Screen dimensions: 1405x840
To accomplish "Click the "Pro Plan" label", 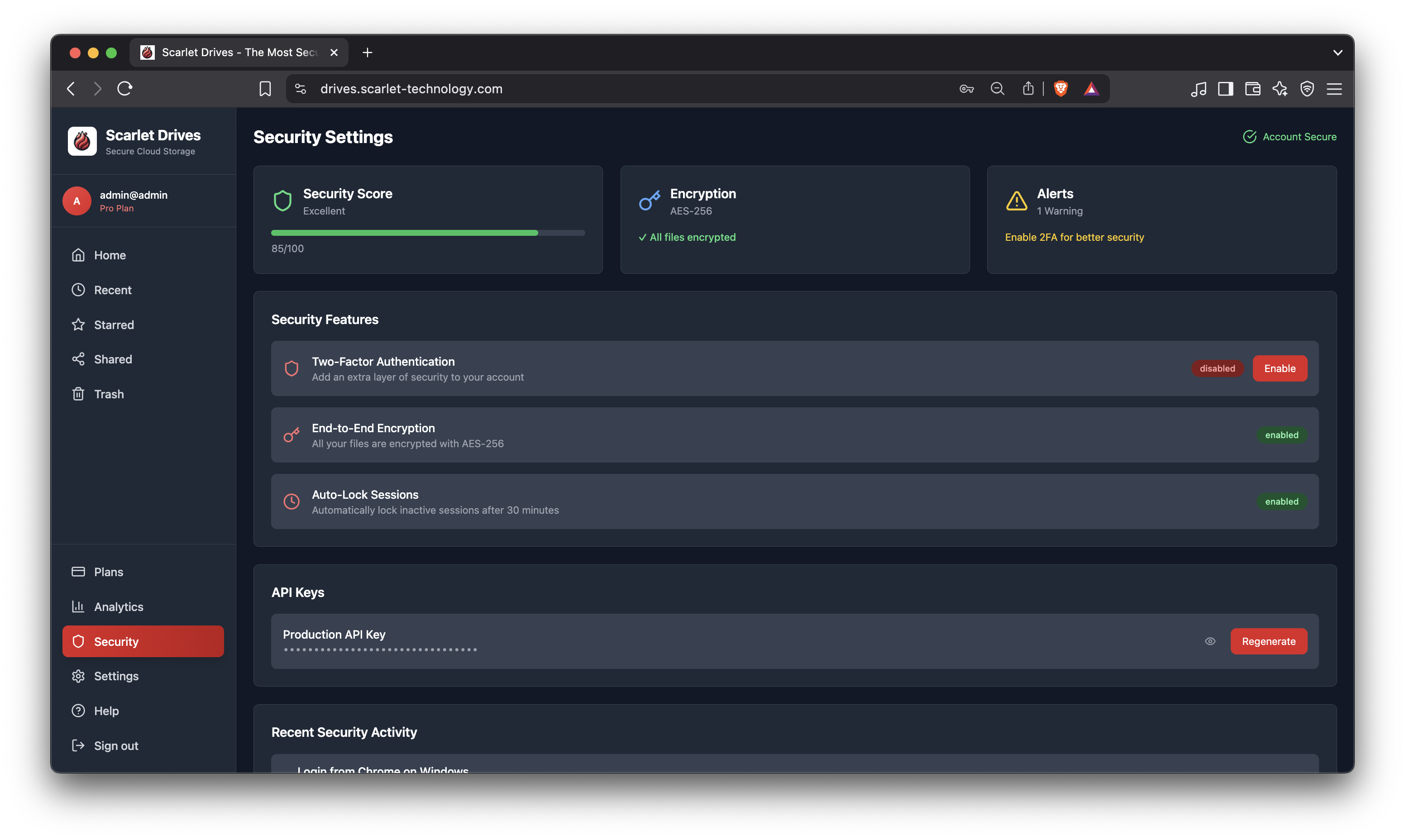I will coord(117,208).
